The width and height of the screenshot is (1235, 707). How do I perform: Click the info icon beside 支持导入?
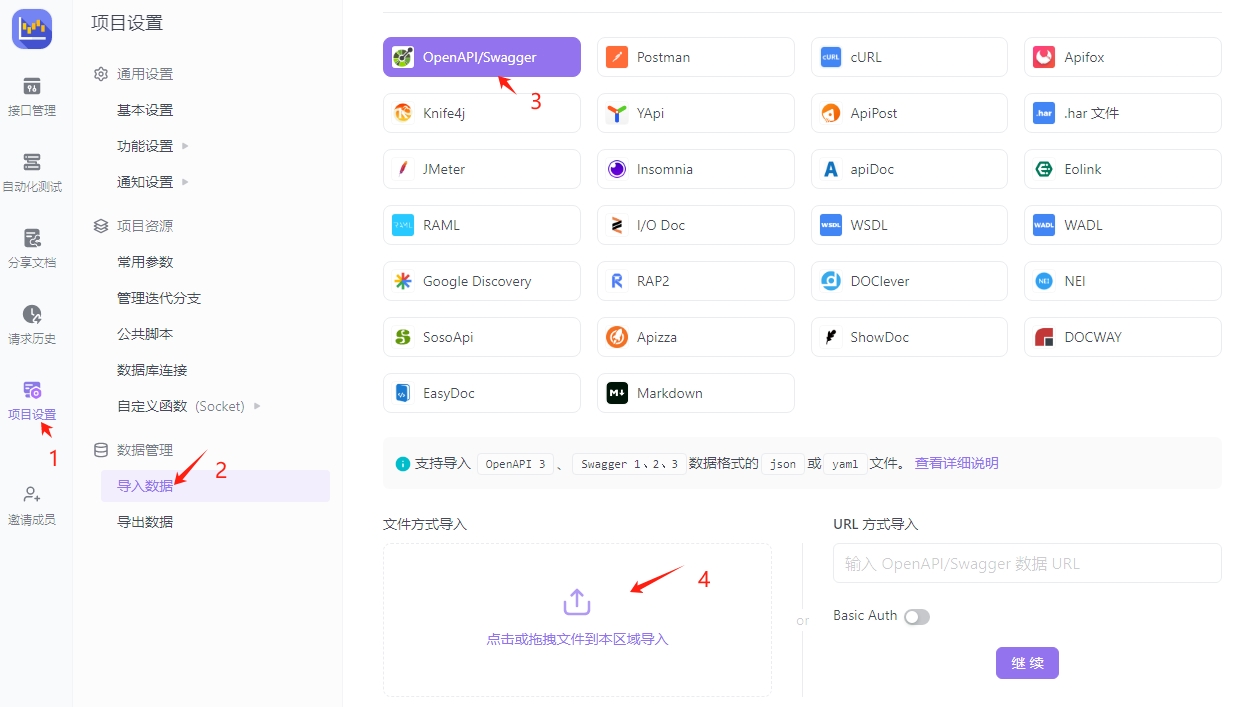[x=402, y=464]
